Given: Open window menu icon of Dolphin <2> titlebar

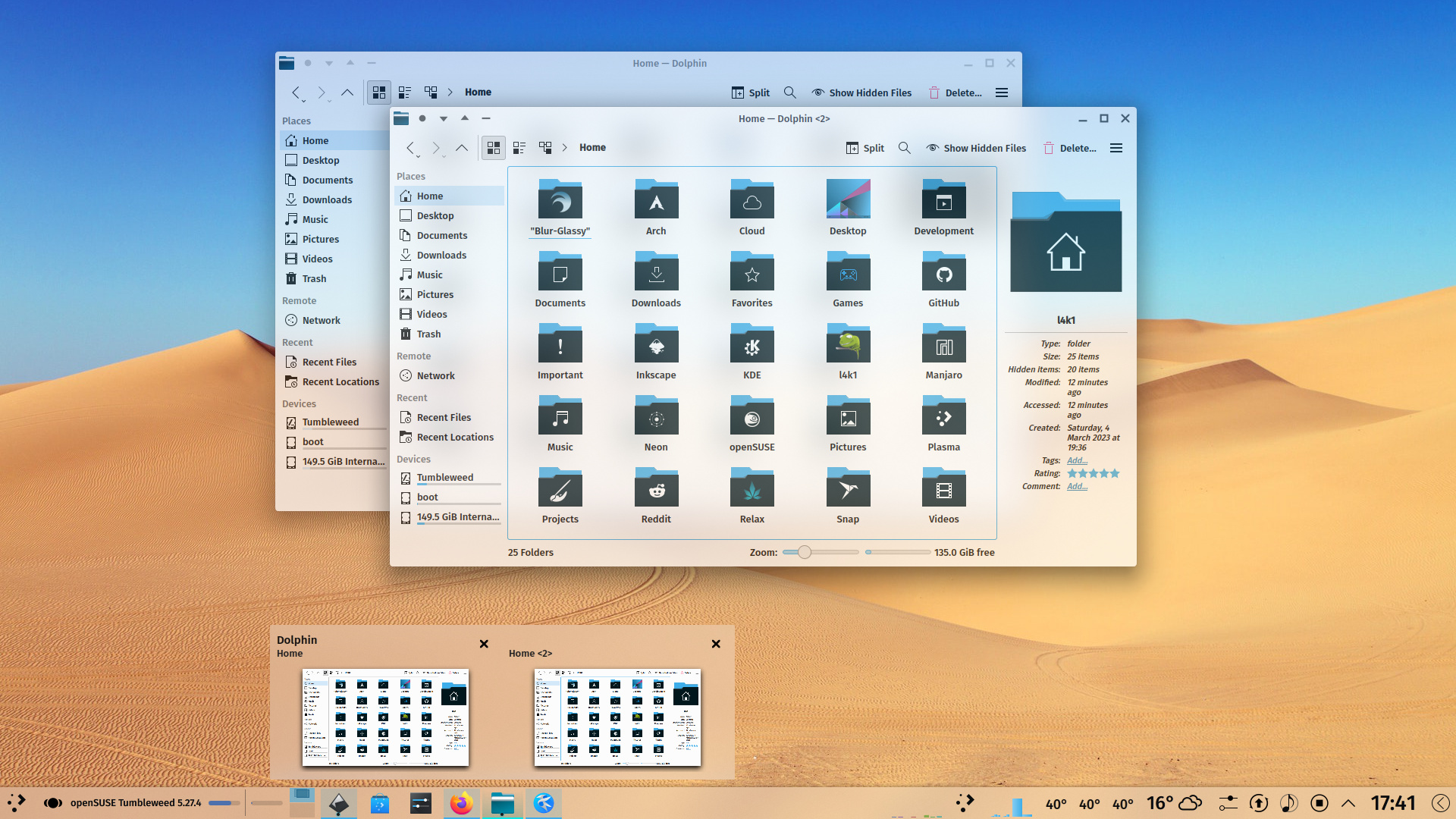Looking at the screenshot, I should [x=401, y=118].
